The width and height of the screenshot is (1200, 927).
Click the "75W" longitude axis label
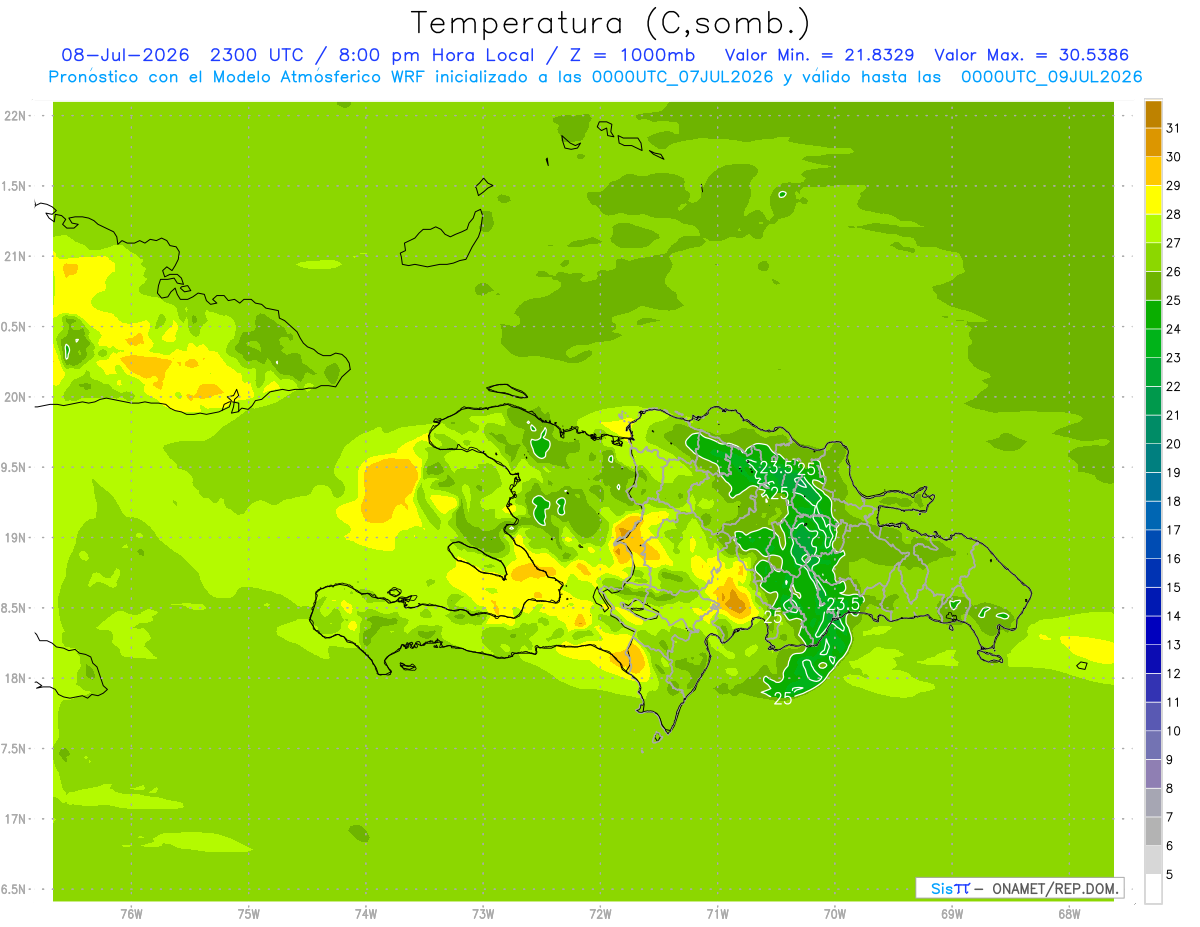coord(249,913)
